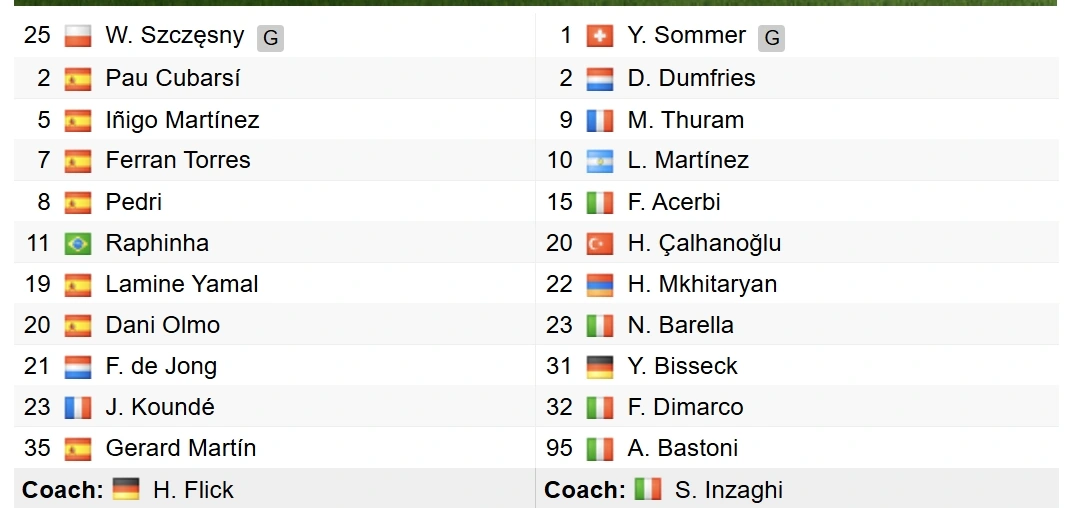Click Netherlands flag beside F. de Jong

(x=77, y=367)
